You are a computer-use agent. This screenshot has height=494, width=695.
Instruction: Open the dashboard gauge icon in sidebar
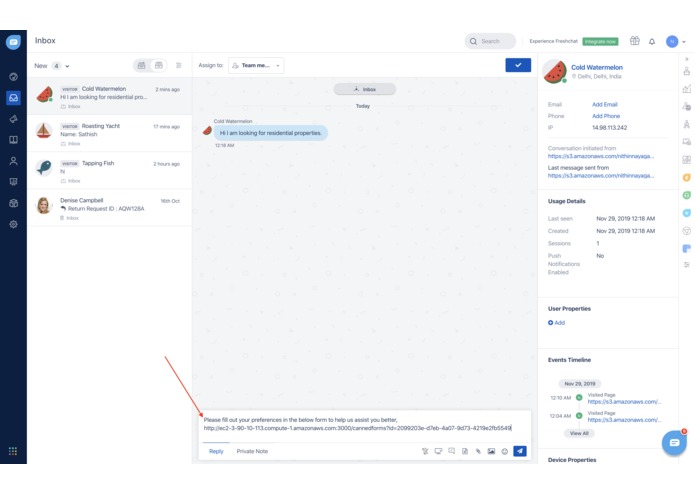[13, 77]
